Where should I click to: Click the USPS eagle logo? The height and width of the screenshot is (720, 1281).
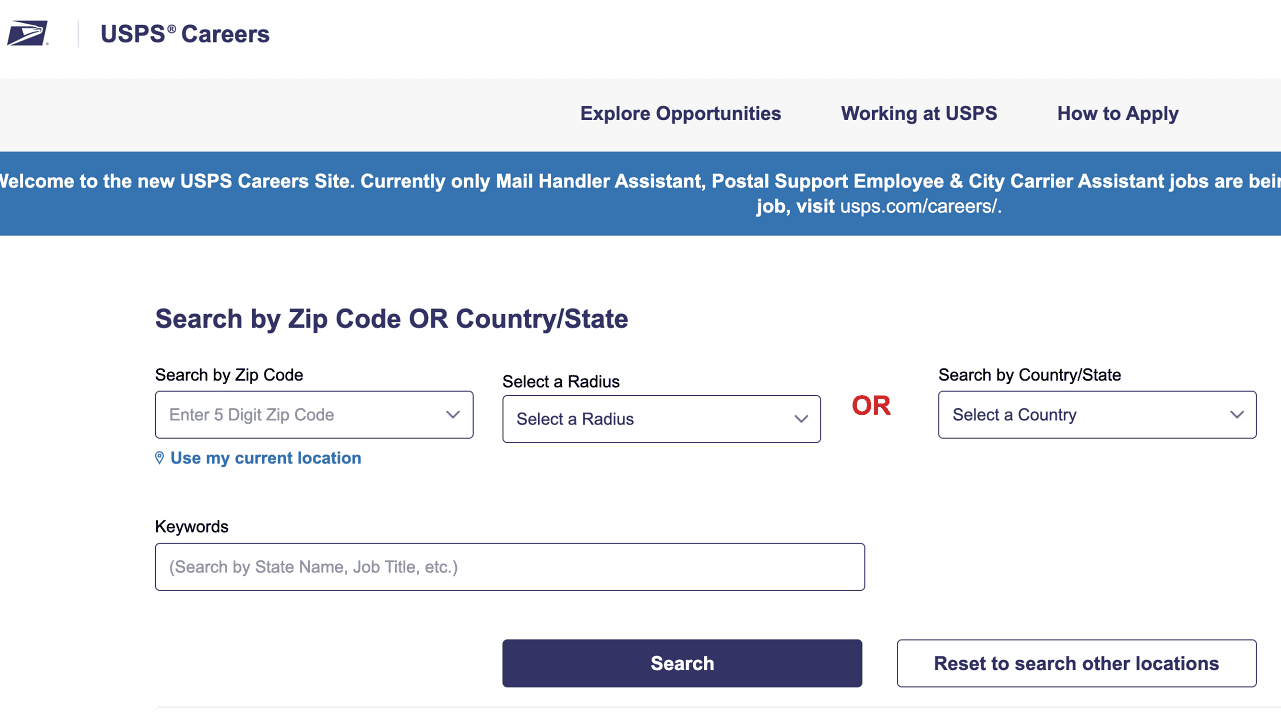[x=27, y=34]
